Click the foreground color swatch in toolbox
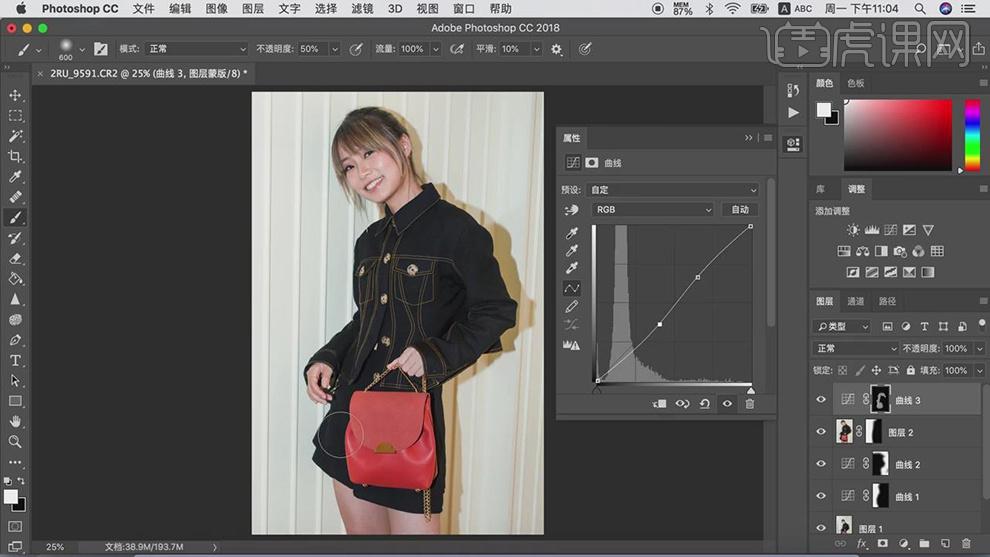Image resolution: width=990 pixels, height=557 pixels. coord(10,497)
